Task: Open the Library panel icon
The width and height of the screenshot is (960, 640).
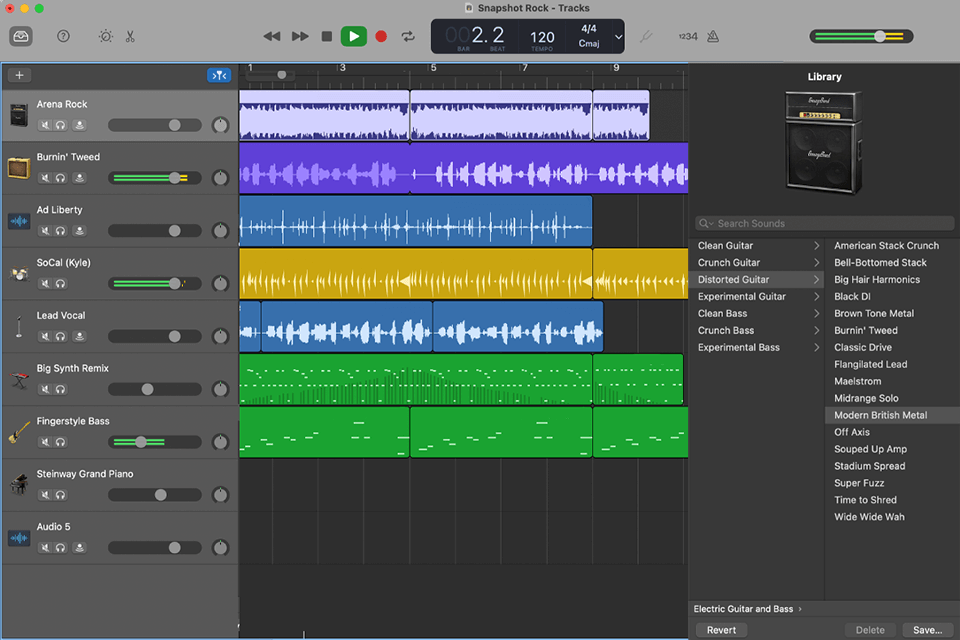Action: tap(21, 36)
